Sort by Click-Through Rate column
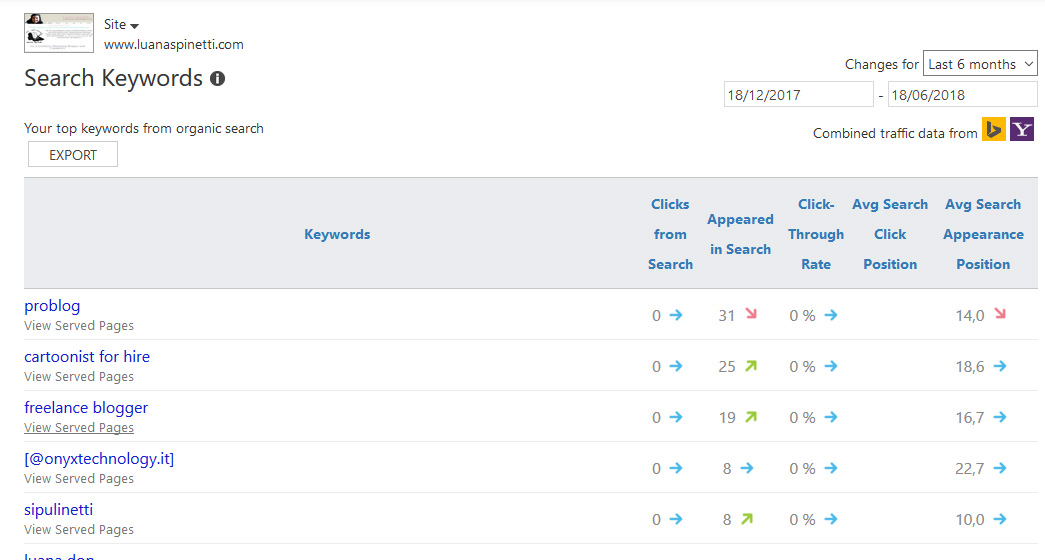The width and height of the screenshot is (1045, 560). 816,234
